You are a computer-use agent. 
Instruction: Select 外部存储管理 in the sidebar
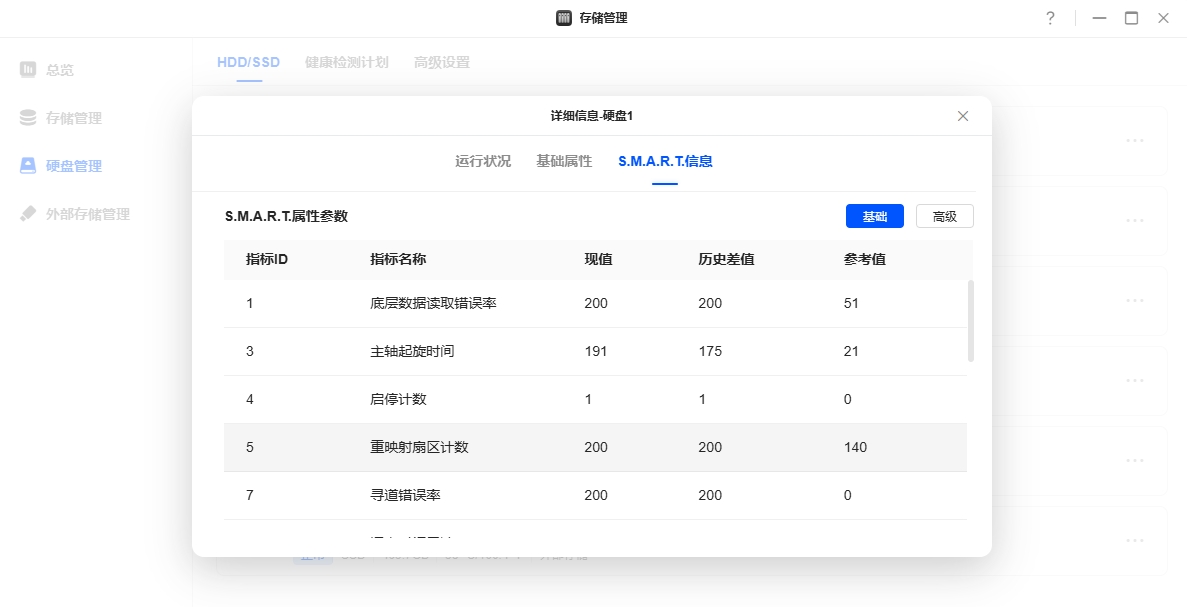[x=88, y=214]
